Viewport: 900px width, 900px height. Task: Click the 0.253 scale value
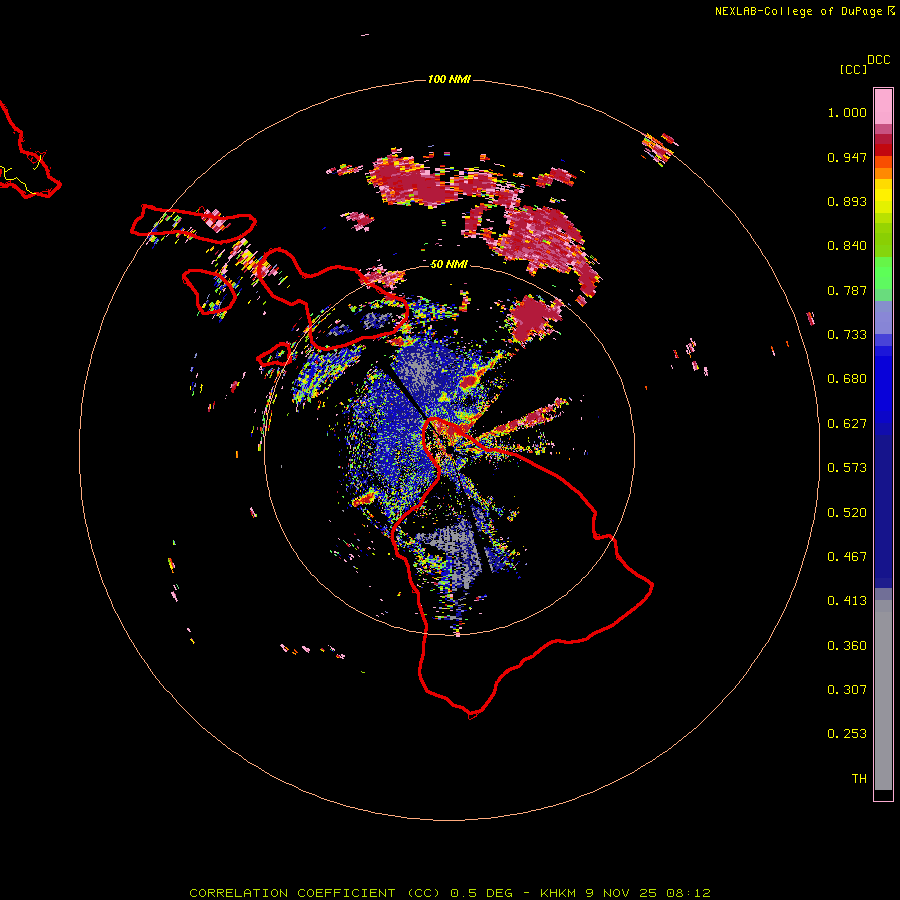click(x=847, y=734)
